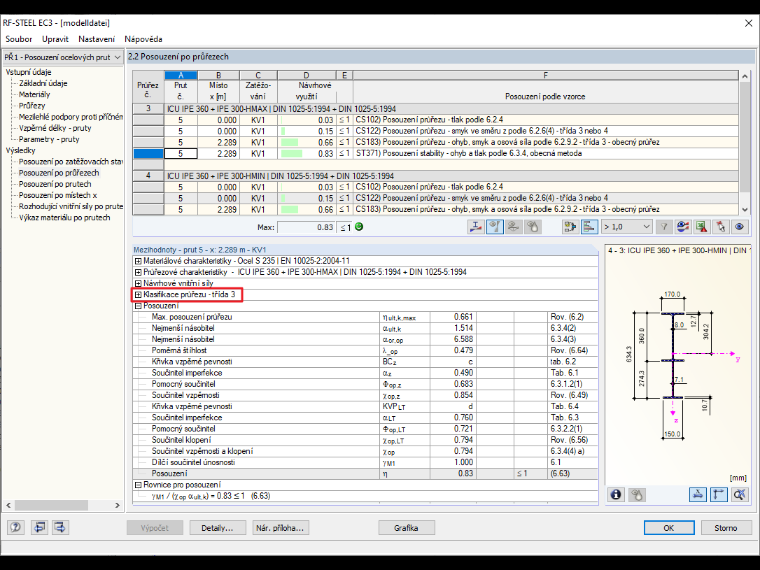Select Parametry - pruty in navigator
The width and height of the screenshot is (760, 570).
[49, 139]
